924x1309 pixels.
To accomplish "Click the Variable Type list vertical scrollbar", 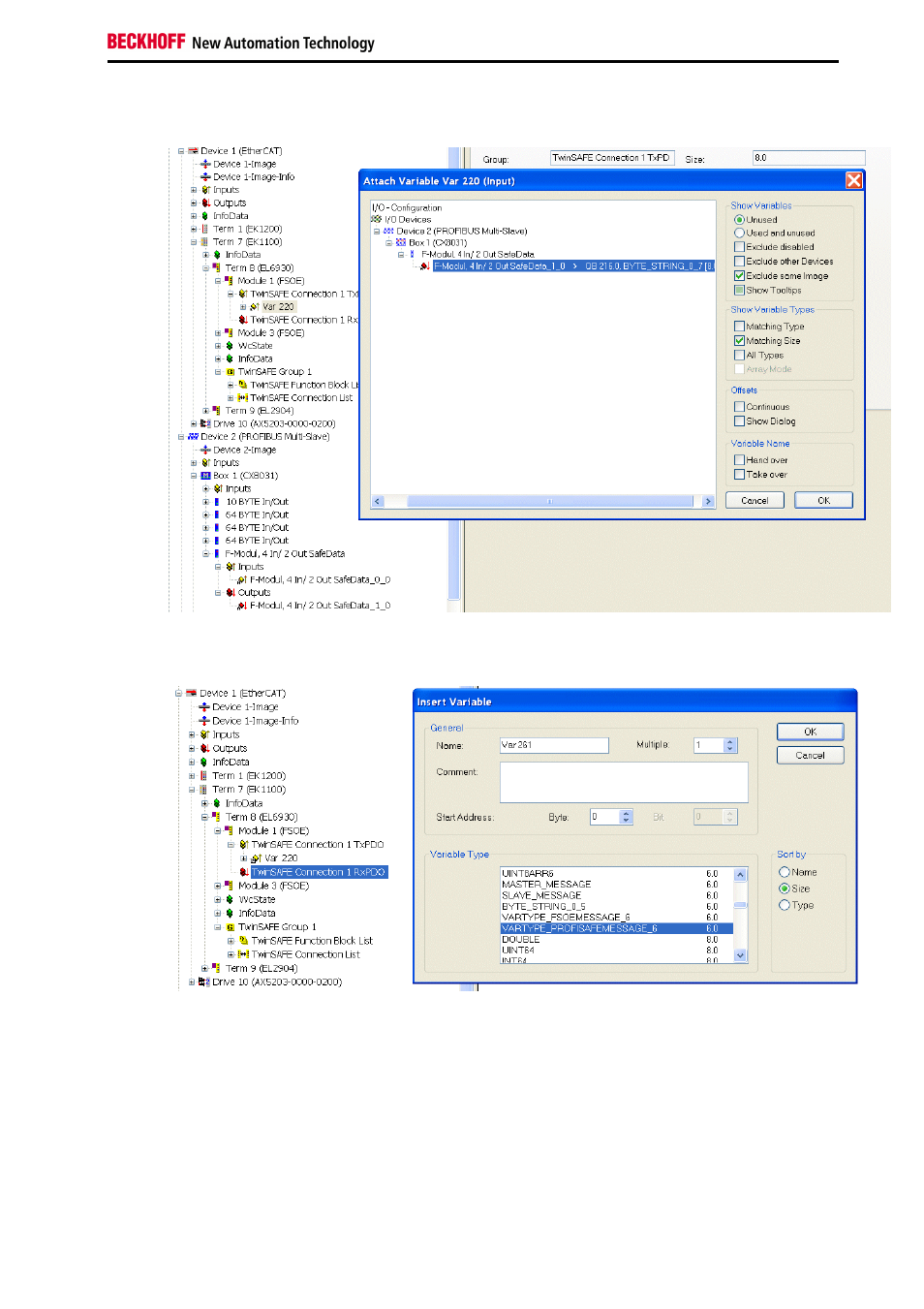I will coord(741,915).
